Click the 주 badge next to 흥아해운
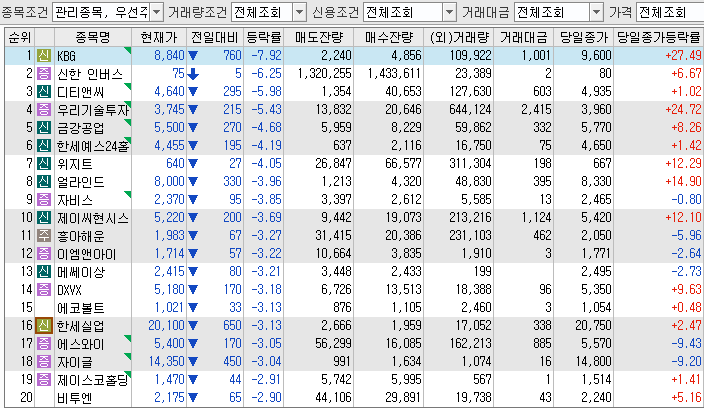Screen dimensions: 704x408 pos(44,236)
